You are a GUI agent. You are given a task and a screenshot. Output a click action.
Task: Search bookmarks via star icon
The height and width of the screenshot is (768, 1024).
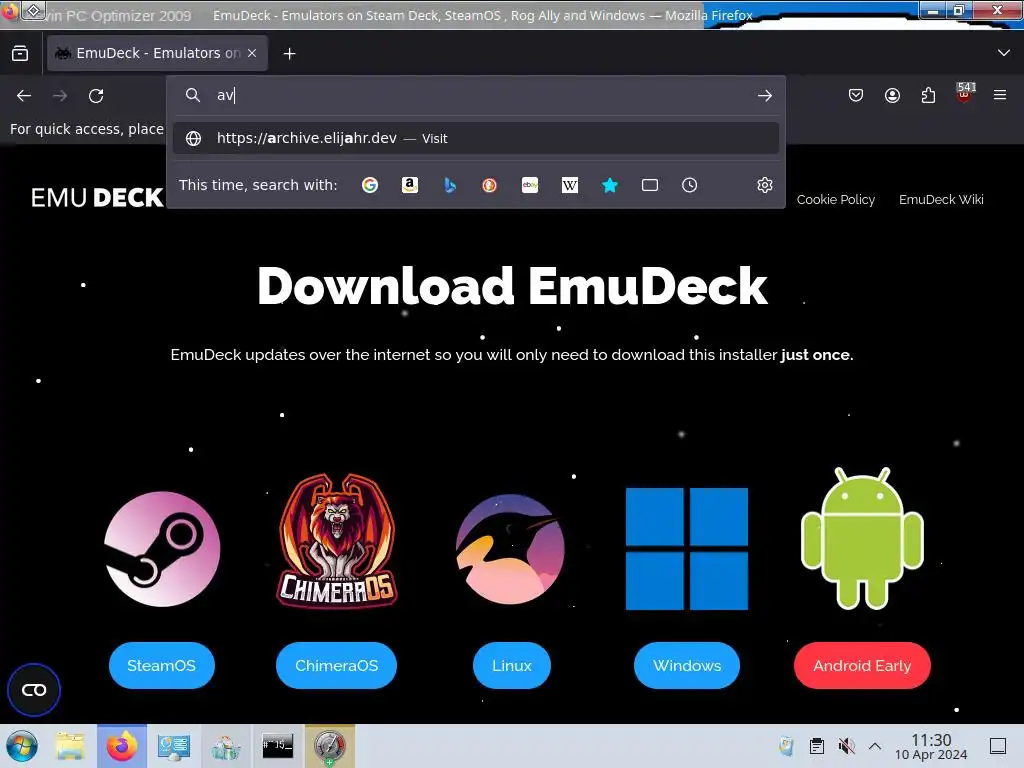[x=610, y=185]
